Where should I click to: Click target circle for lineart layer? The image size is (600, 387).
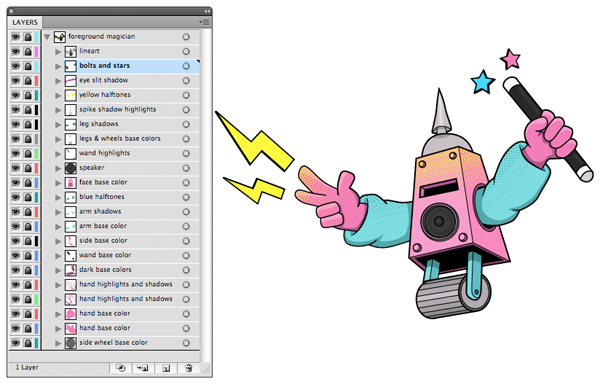[x=186, y=51]
